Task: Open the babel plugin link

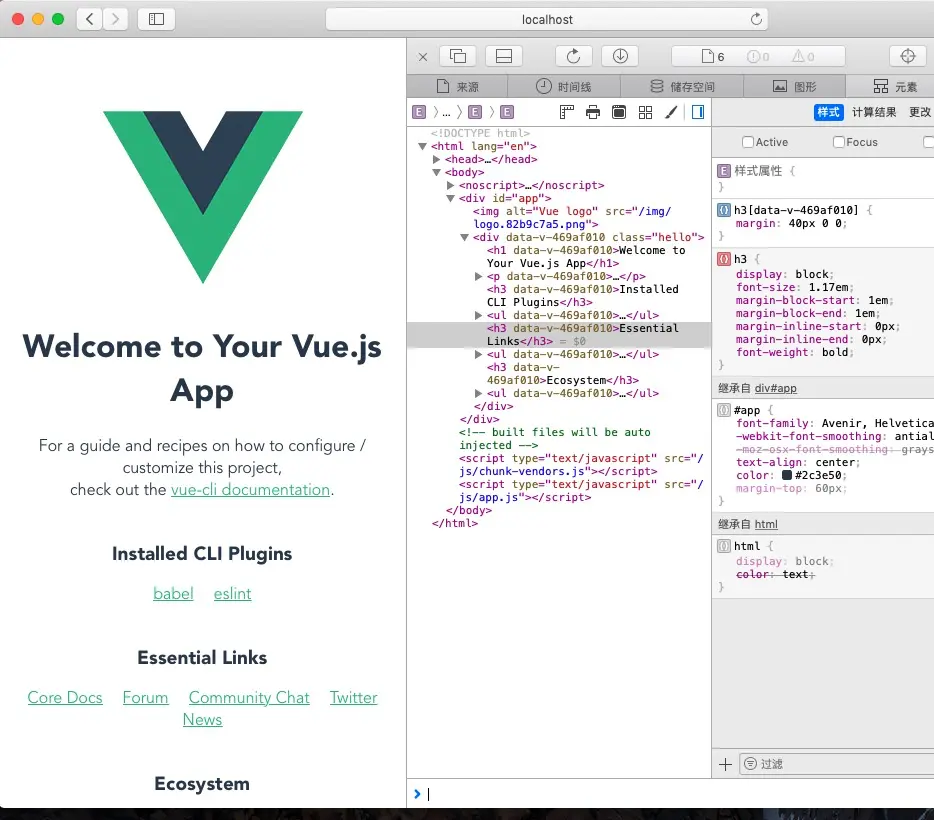Action: [x=173, y=594]
